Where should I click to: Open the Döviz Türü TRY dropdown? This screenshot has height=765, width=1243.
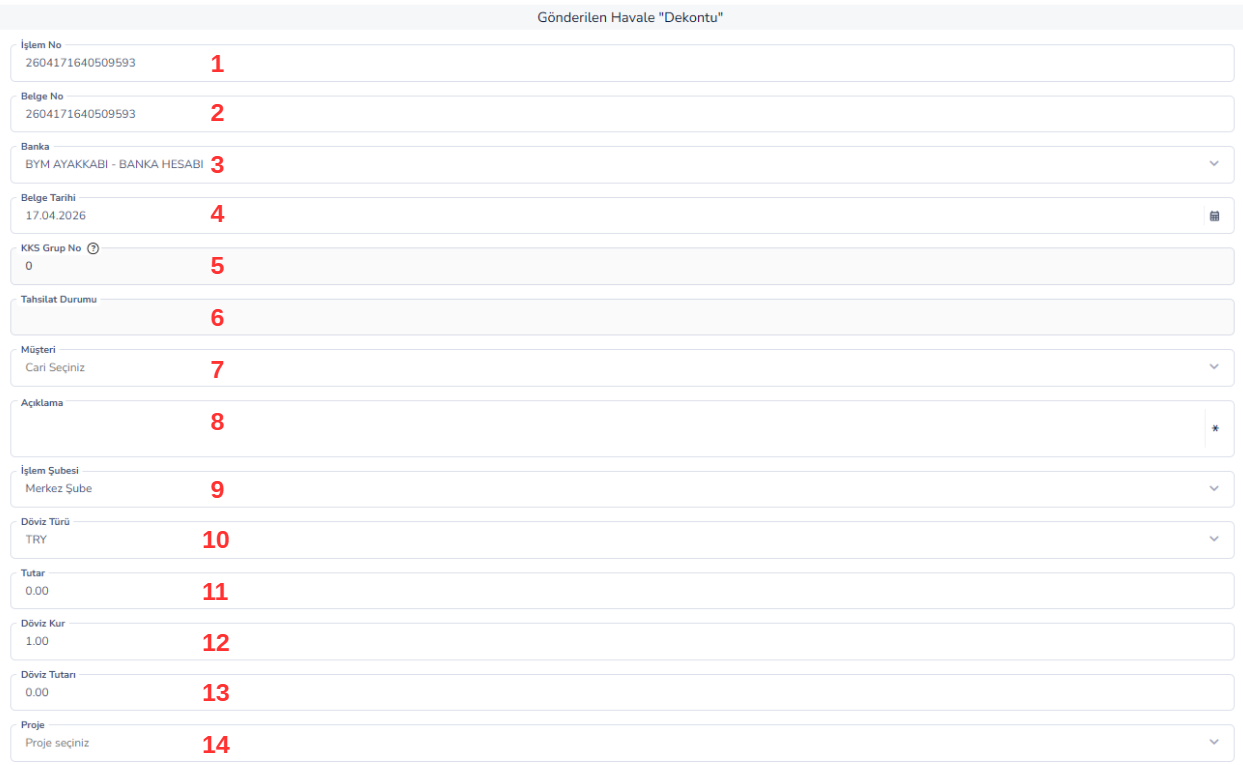click(622, 539)
